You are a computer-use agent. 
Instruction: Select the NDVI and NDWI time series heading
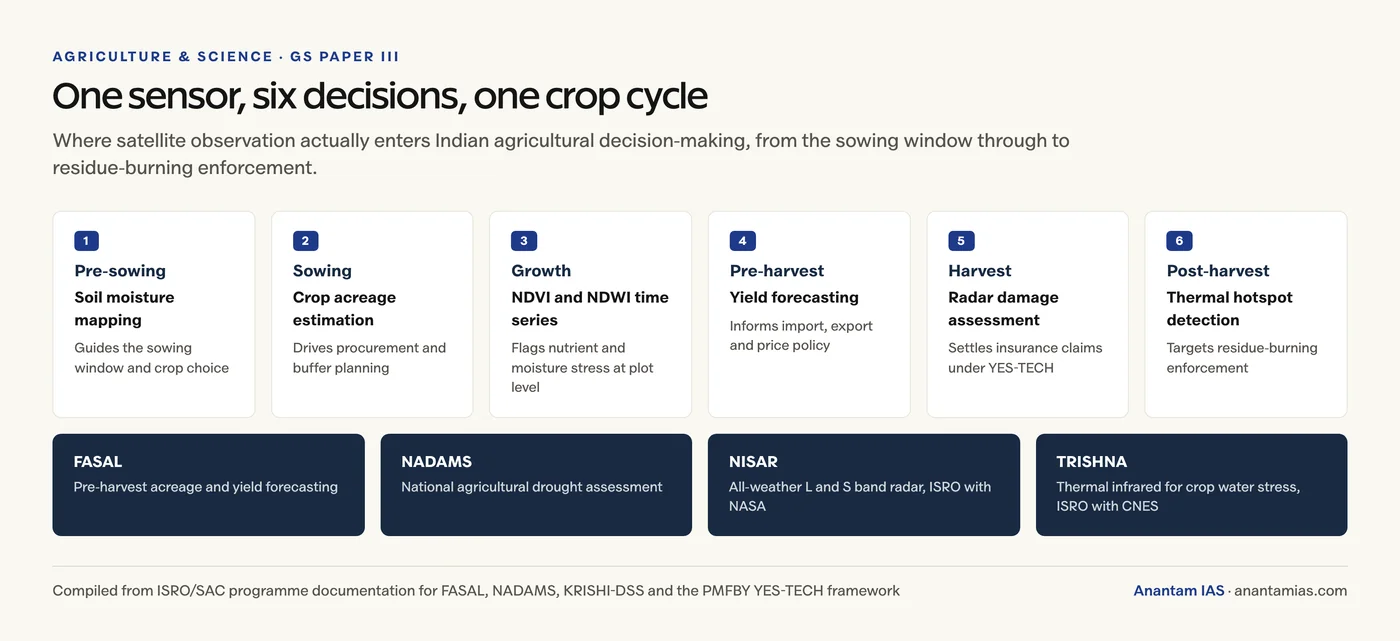[590, 309]
